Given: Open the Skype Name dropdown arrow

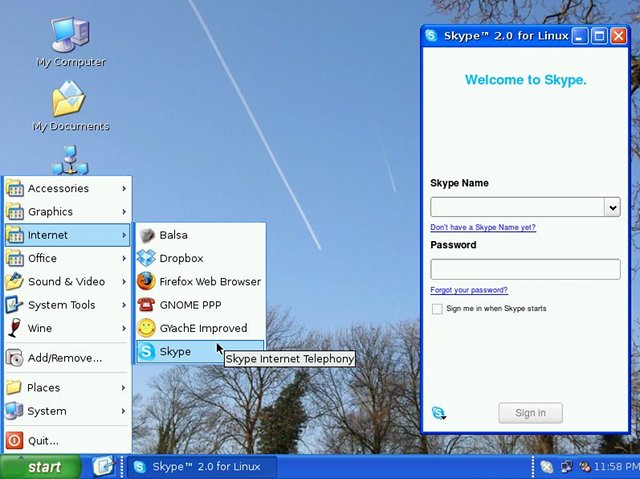Looking at the screenshot, I should pos(612,207).
